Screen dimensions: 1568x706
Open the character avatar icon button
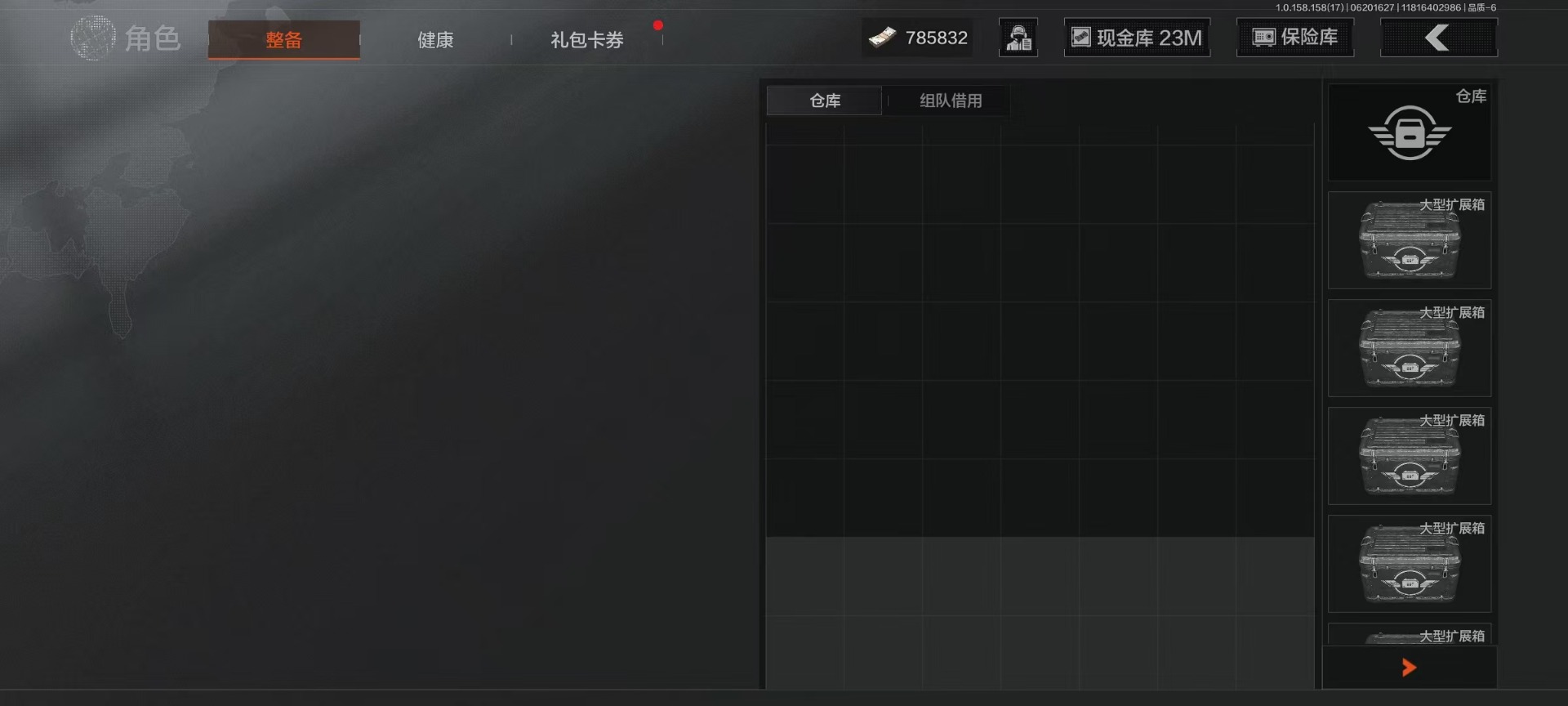[1018, 38]
